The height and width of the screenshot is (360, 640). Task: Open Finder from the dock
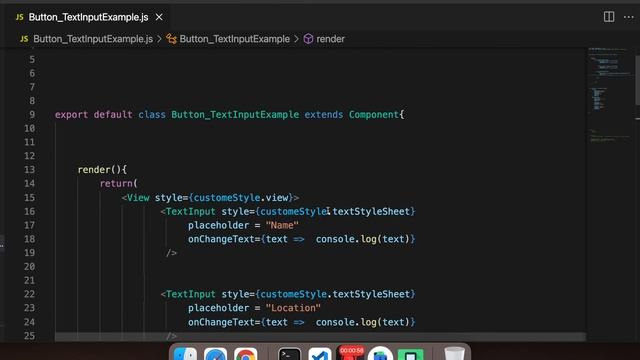pos(185,353)
